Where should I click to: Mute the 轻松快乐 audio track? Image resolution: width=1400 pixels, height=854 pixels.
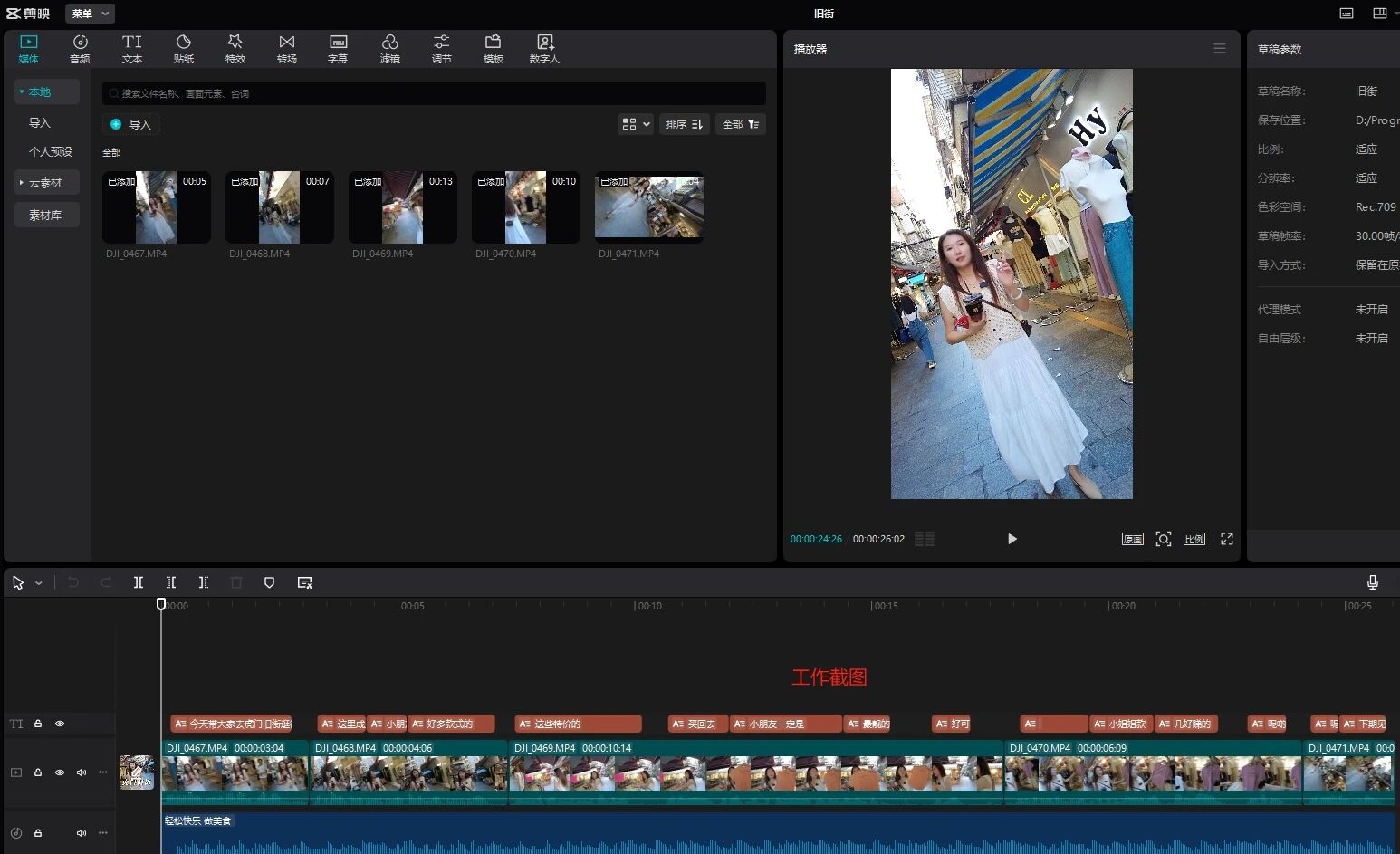(x=82, y=832)
